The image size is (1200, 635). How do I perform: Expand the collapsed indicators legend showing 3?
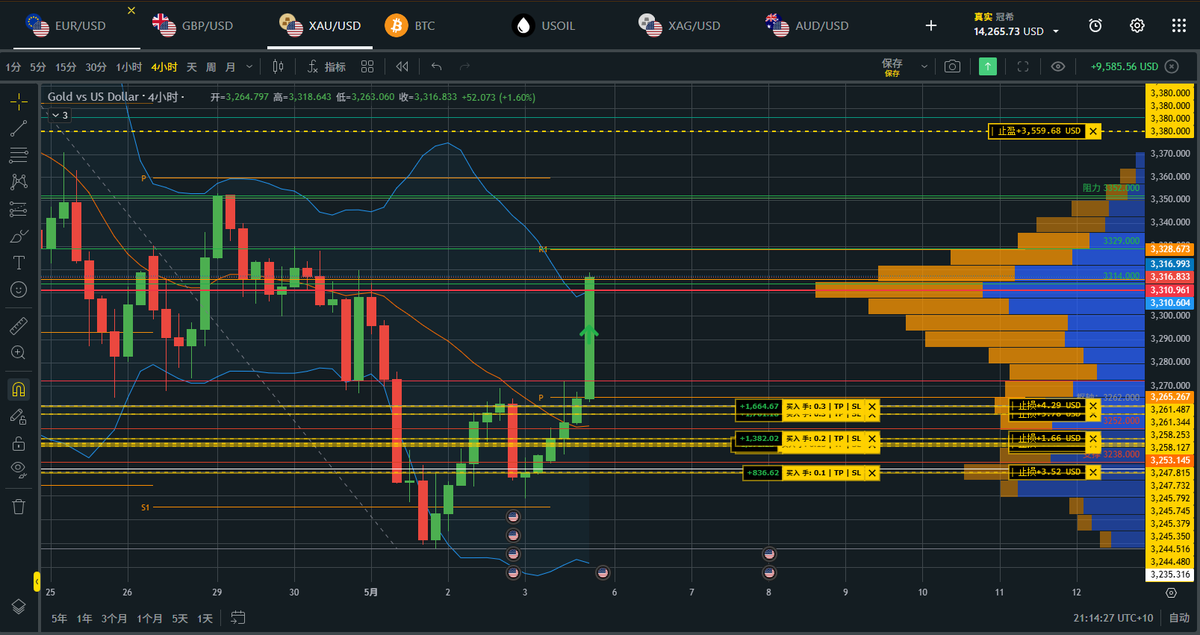pyautogui.click(x=58, y=115)
